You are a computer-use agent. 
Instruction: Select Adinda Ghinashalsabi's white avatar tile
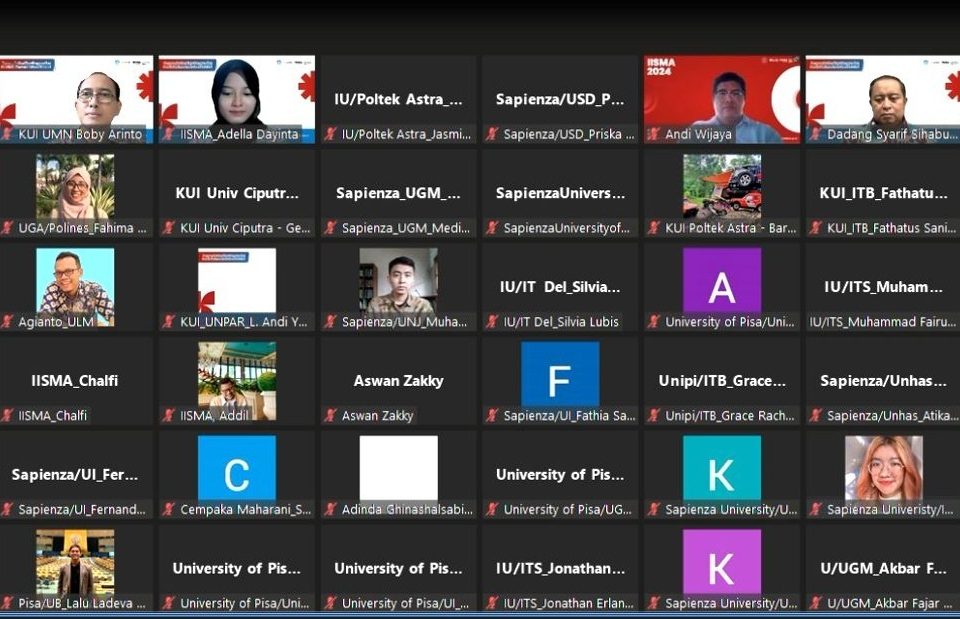398,468
